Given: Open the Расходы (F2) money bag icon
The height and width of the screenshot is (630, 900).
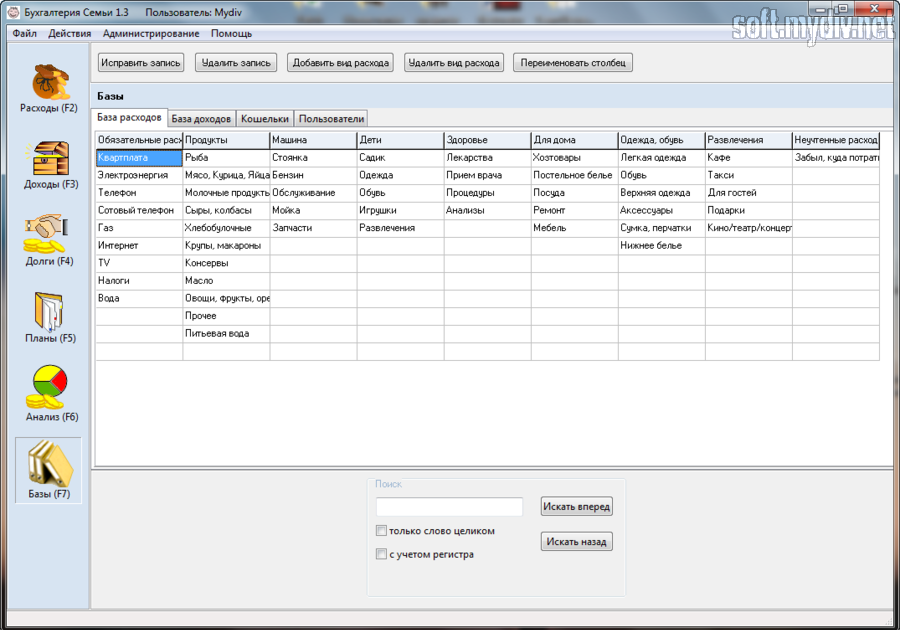Looking at the screenshot, I should [50, 82].
